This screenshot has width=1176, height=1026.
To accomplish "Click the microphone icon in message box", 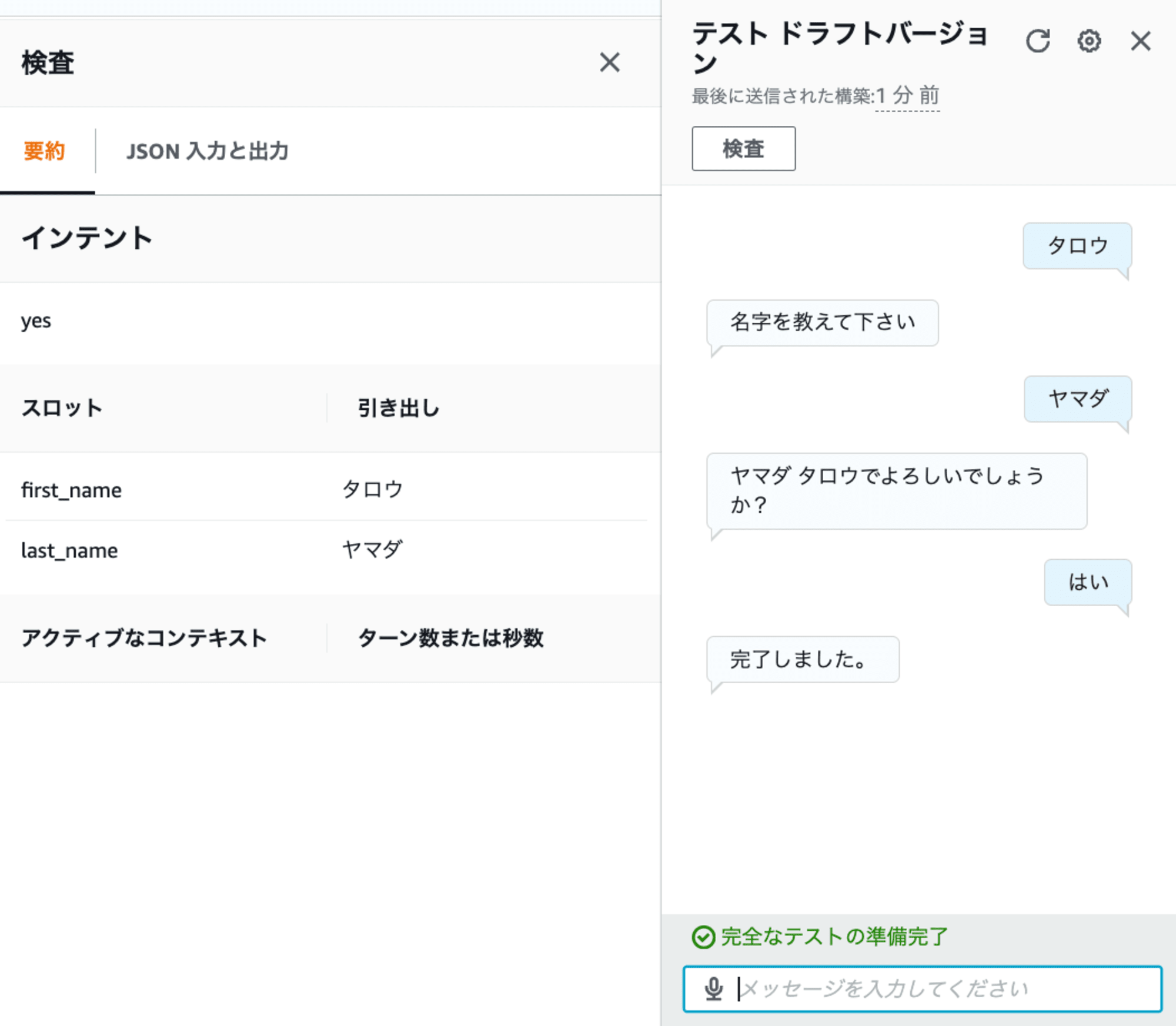I will (x=714, y=989).
